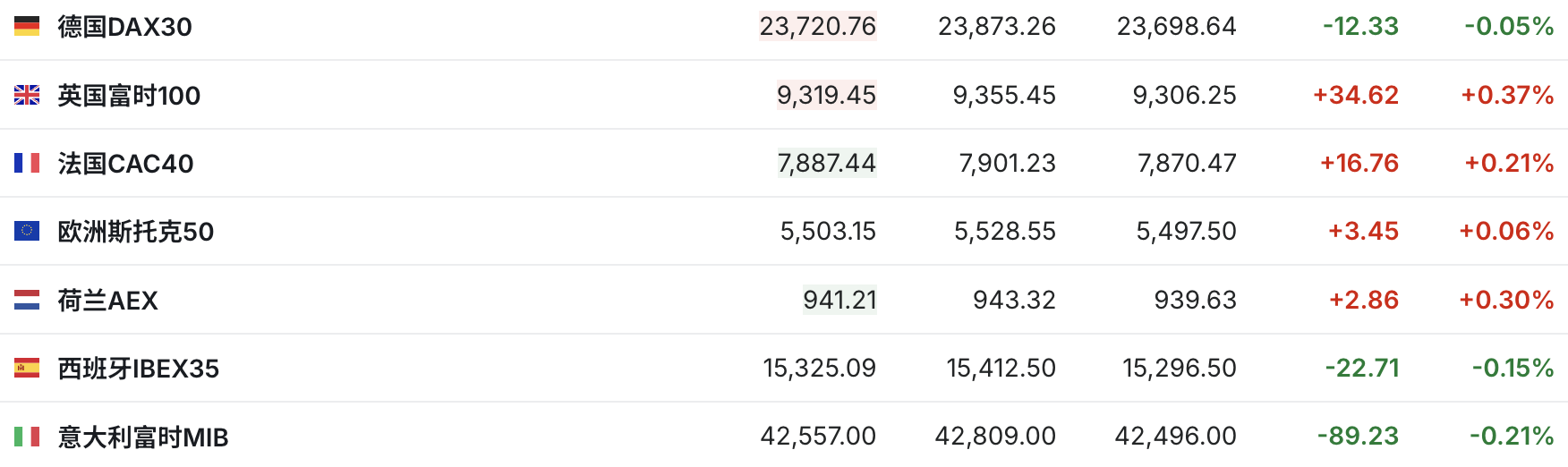Open the 德国DAX30 index link
This screenshot has width=1568, height=467.
point(124,27)
